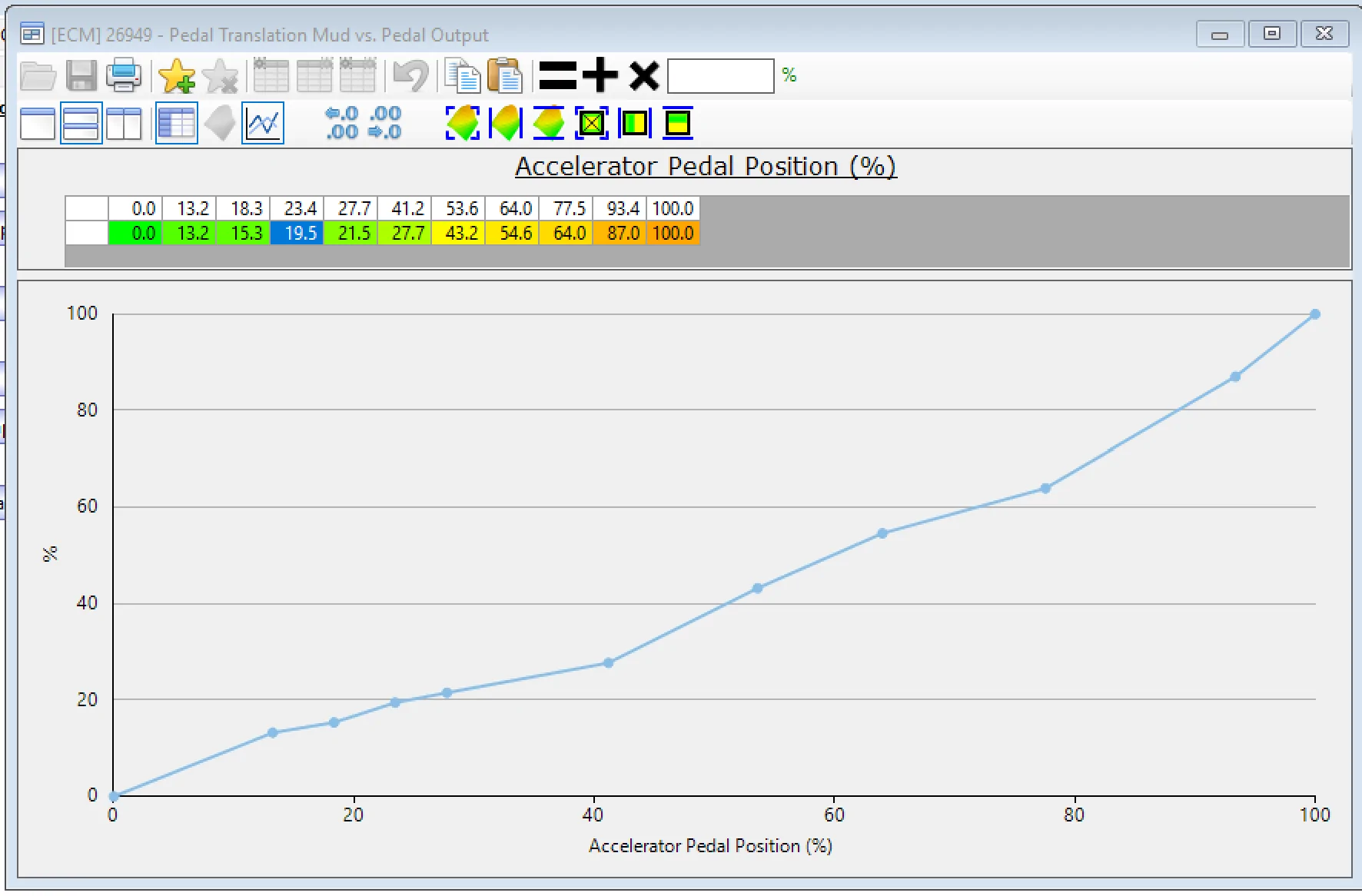Image resolution: width=1362 pixels, height=896 pixels.
Task: Select the 15.3 output cell
Action: 243,233
